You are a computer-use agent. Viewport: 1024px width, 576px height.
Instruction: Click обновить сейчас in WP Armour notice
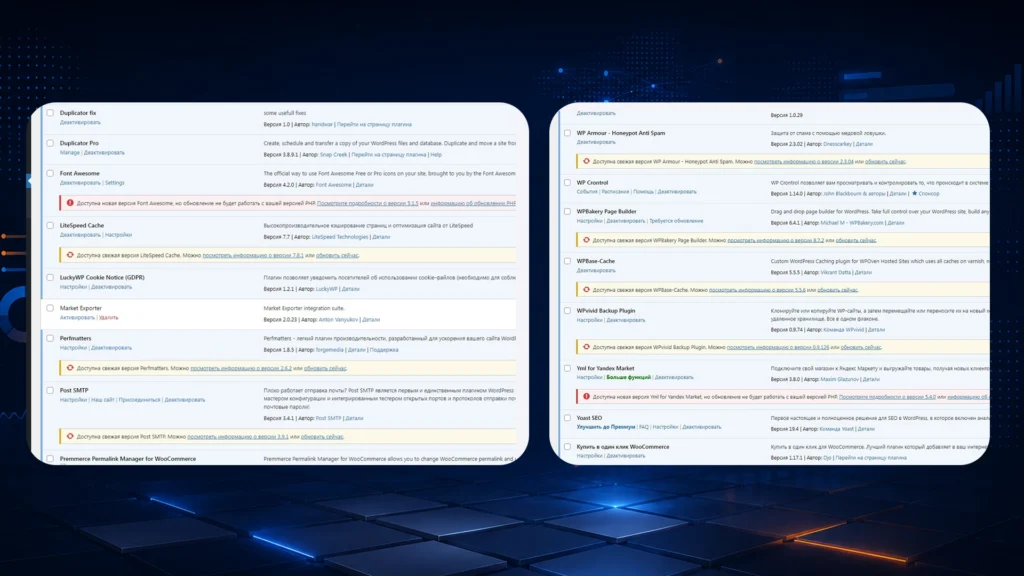886,161
